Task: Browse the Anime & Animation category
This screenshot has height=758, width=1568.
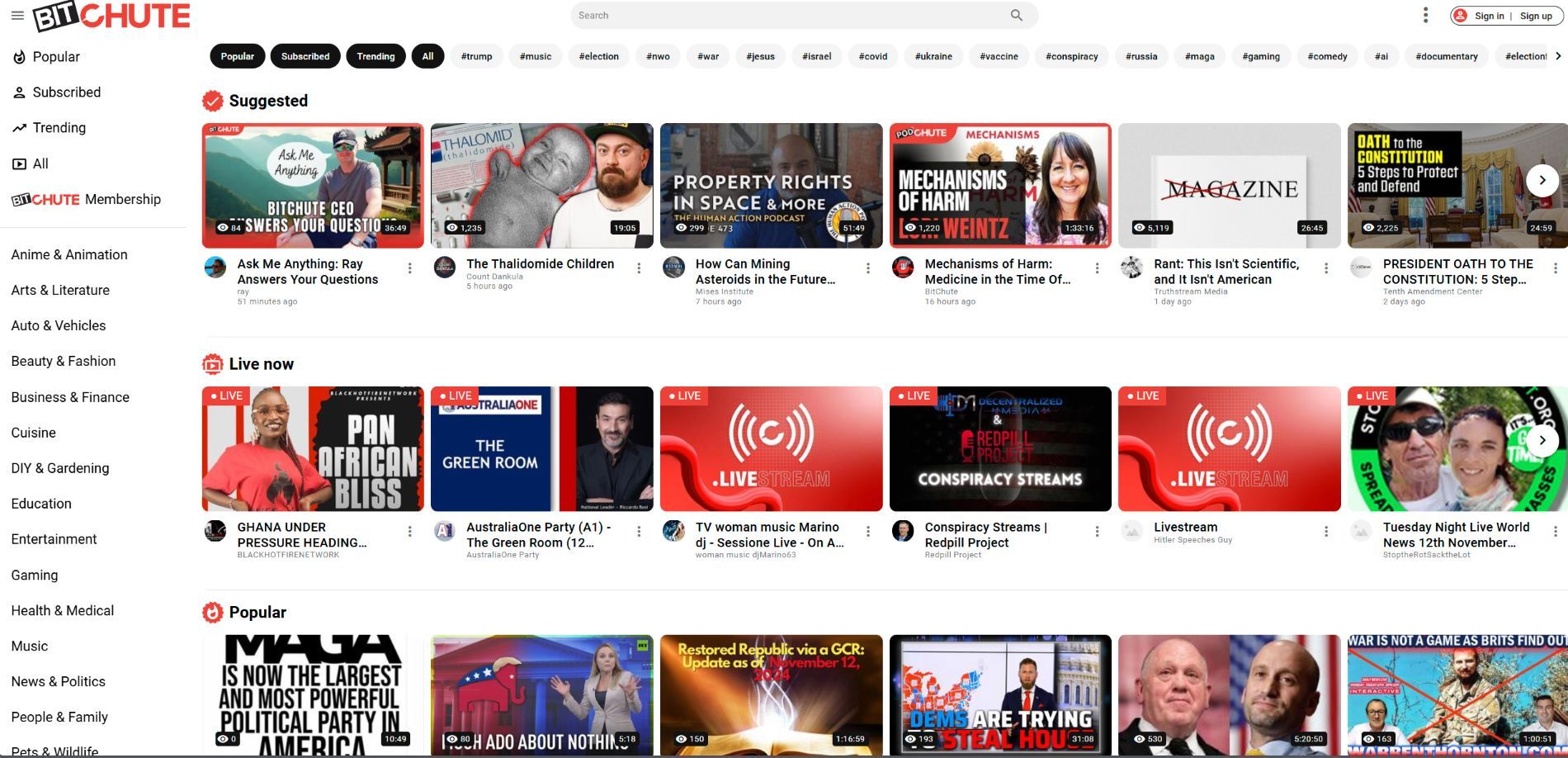Action: click(69, 255)
